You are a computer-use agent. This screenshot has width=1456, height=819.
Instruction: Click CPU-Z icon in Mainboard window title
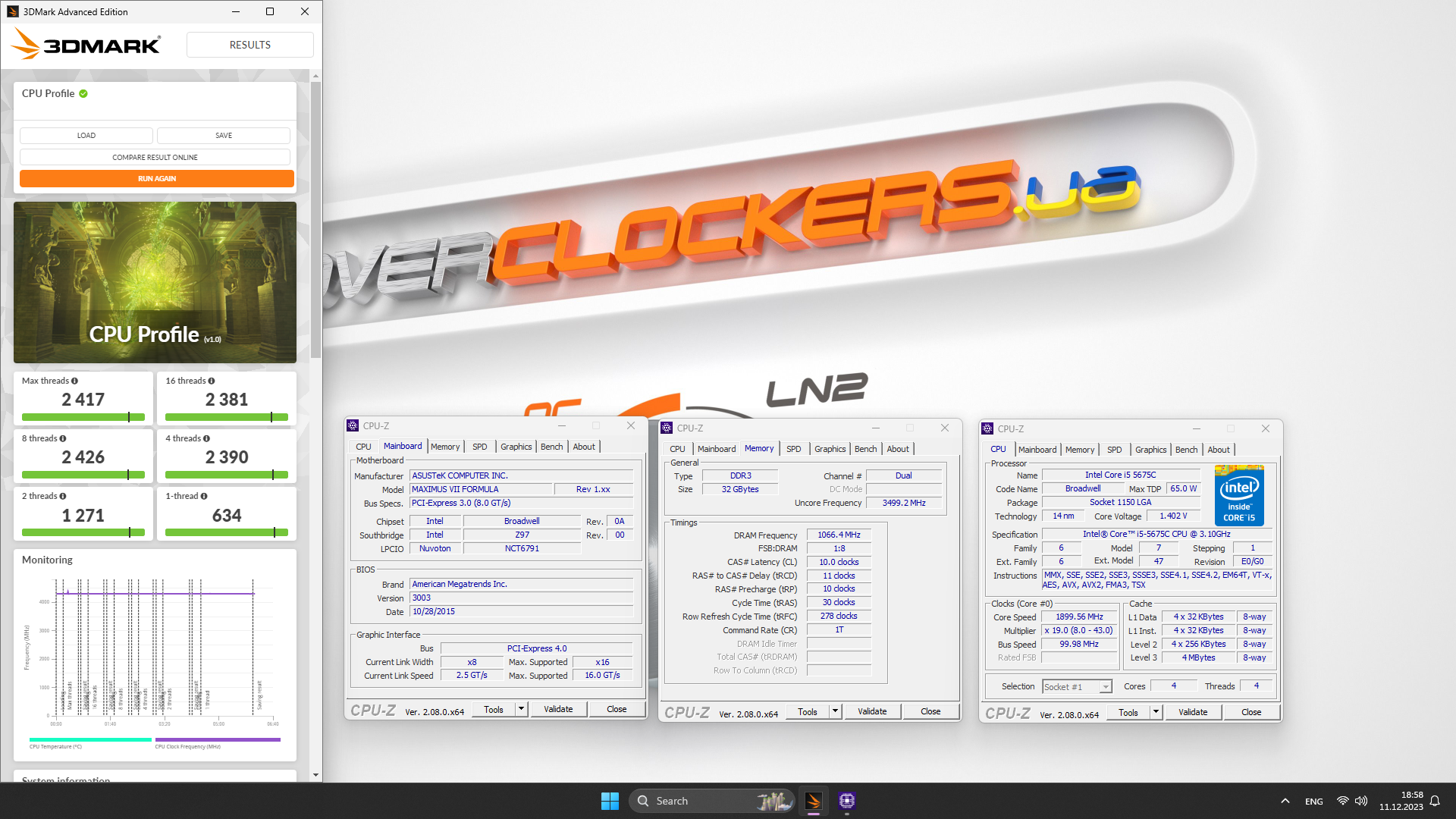[353, 425]
